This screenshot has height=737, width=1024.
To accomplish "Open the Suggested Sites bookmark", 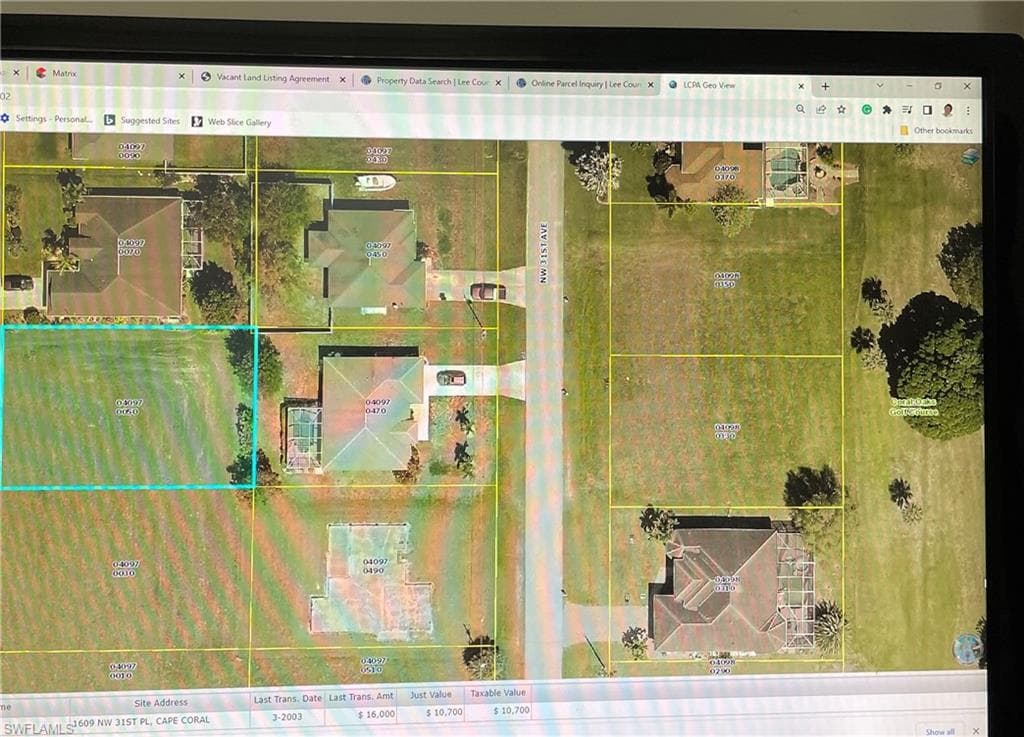I will coord(142,120).
